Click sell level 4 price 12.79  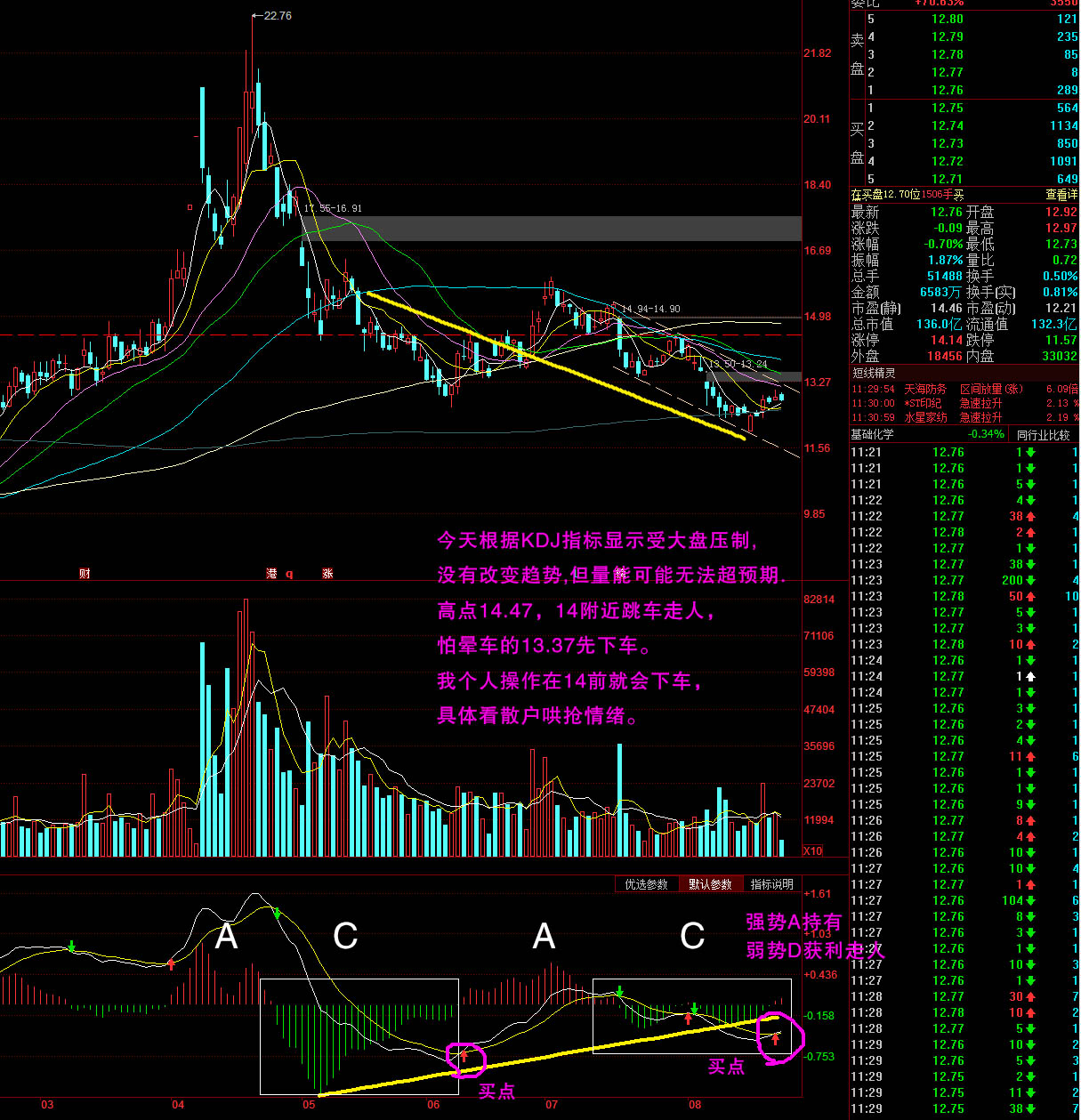[x=947, y=36]
